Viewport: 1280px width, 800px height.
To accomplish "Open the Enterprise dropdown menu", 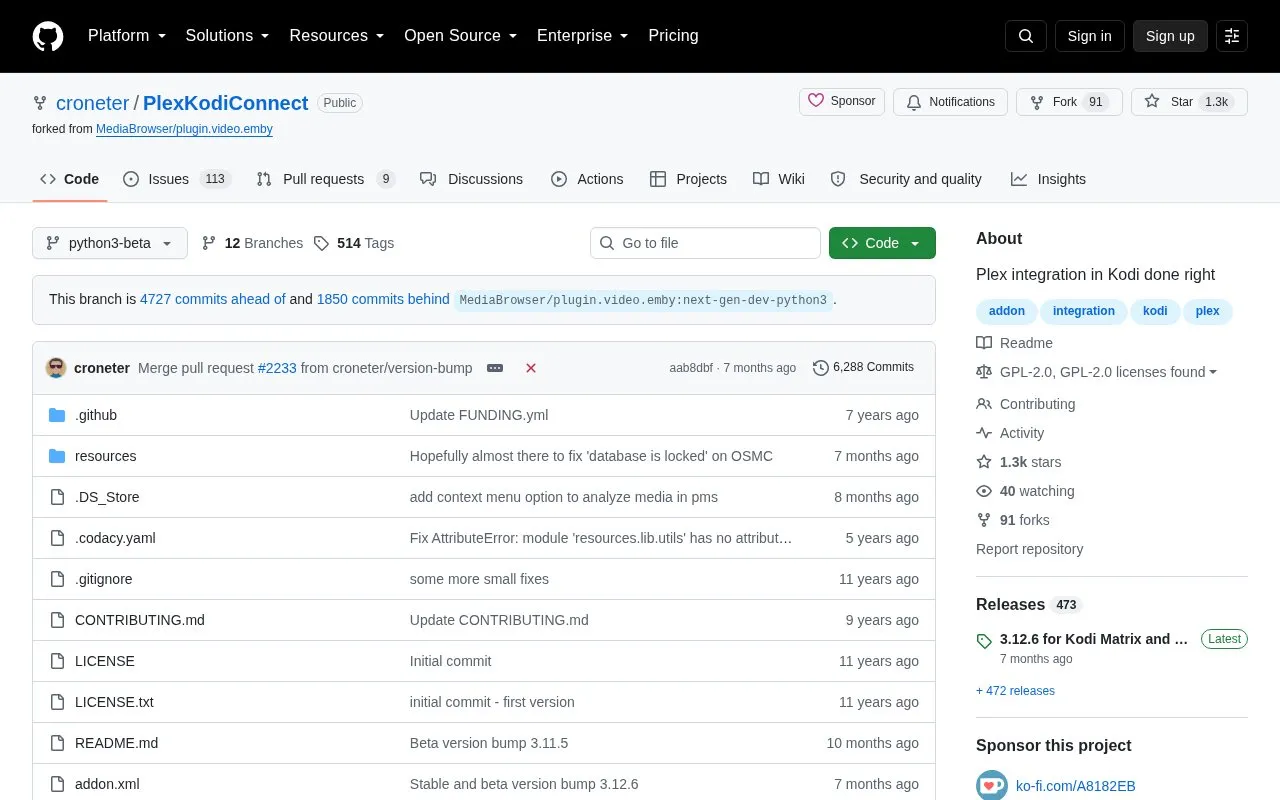I will click(583, 36).
